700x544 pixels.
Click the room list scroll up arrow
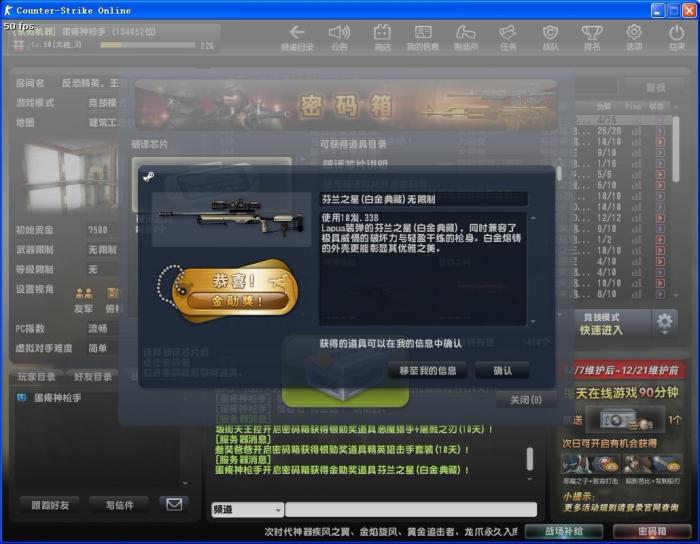coord(676,107)
